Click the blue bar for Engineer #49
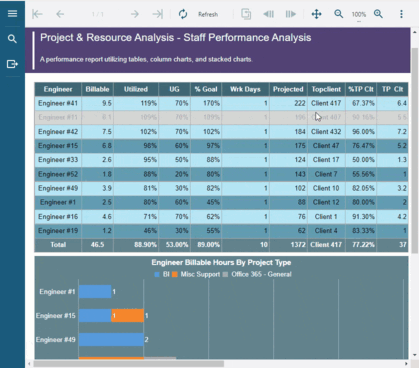This screenshot has width=419, height=368. tap(111, 340)
